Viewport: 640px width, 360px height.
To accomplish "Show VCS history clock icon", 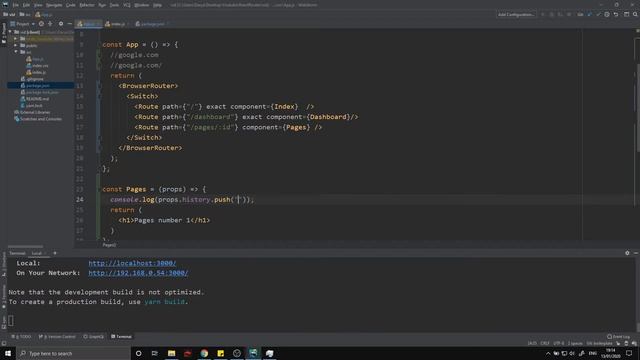I will (x=607, y=14).
